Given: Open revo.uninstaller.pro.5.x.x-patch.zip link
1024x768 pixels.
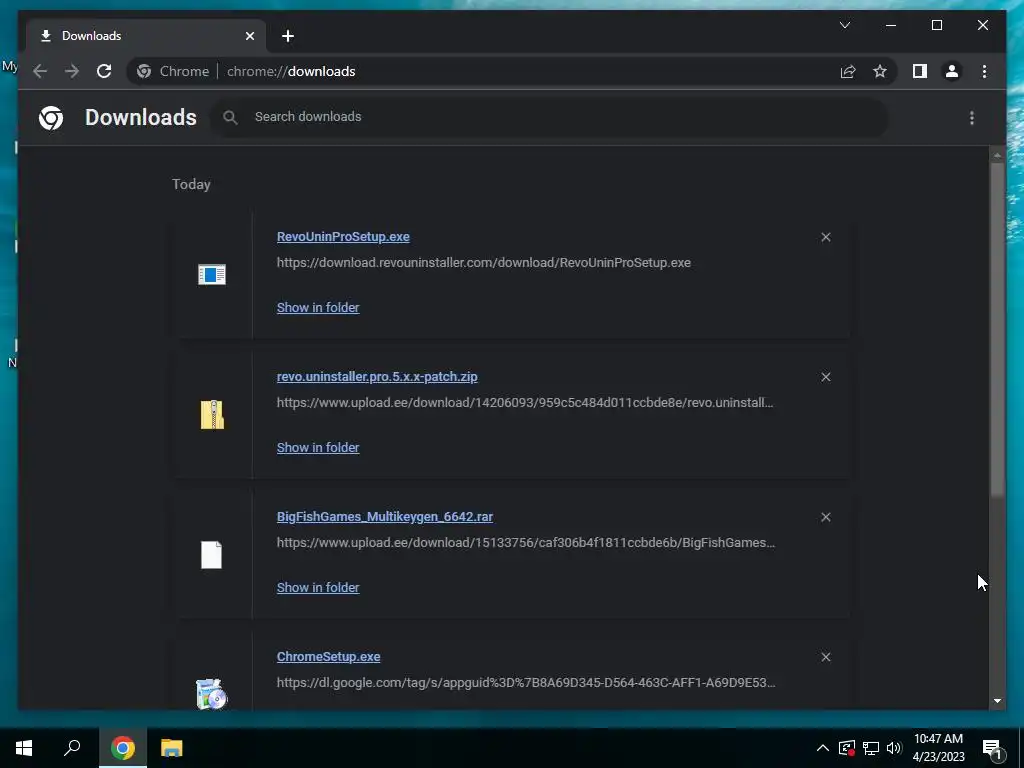Looking at the screenshot, I should click(x=377, y=376).
